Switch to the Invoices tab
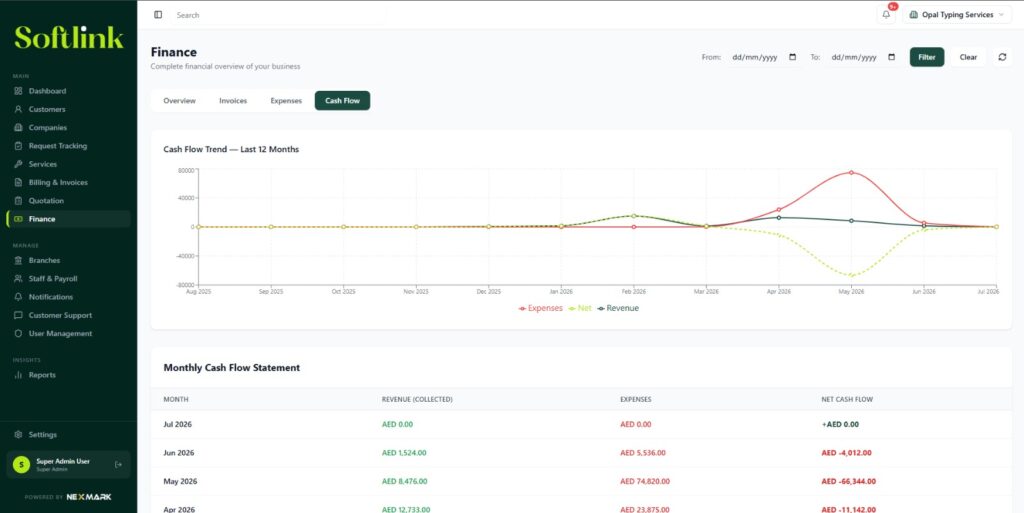This screenshot has height=513, width=1024. pos(233,101)
